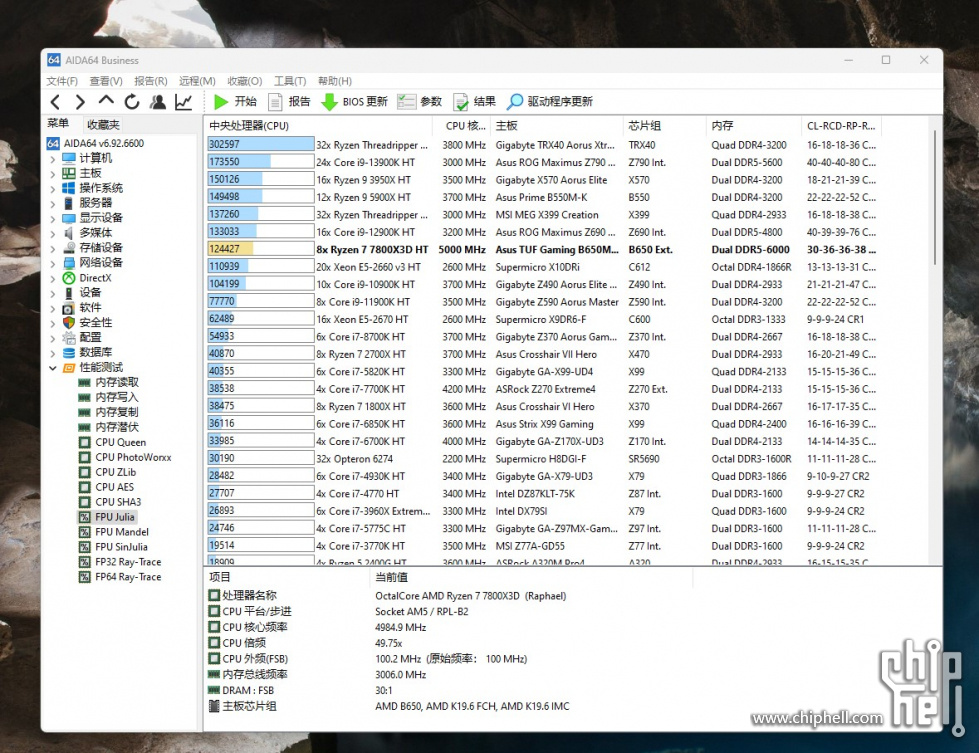The height and width of the screenshot is (753, 979).
Task: Open the 工具(T) menu
Action: tap(290, 81)
